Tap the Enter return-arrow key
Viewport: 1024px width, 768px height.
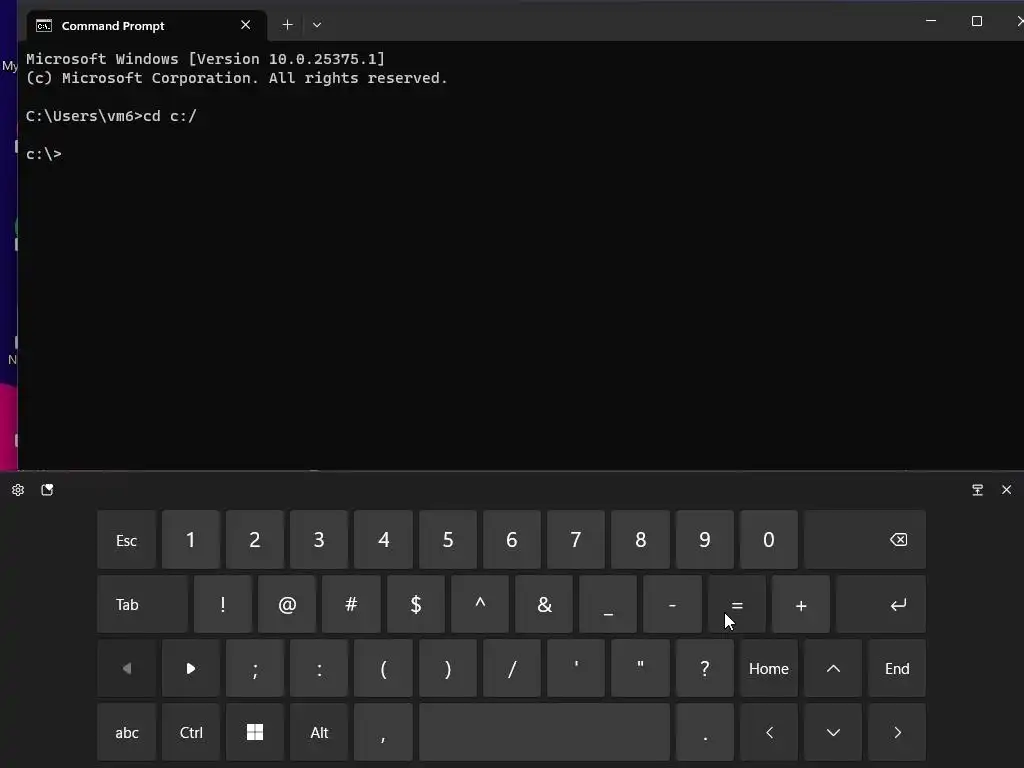coord(881,605)
